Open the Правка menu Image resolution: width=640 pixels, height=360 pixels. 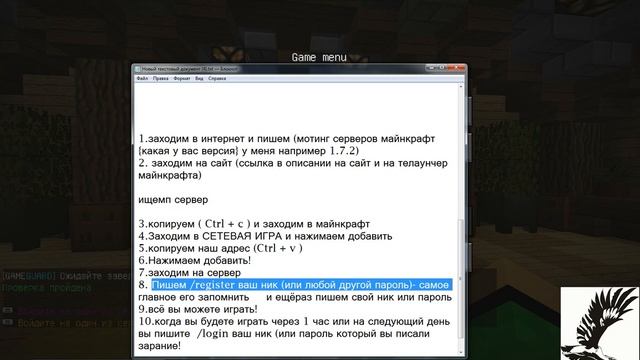tap(160, 78)
